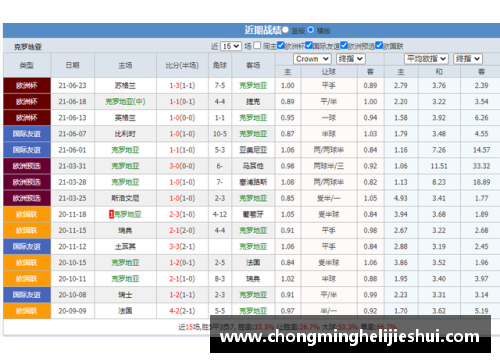Open home team 瑞士 link
500x362 pixels.
(x=125, y=295)
